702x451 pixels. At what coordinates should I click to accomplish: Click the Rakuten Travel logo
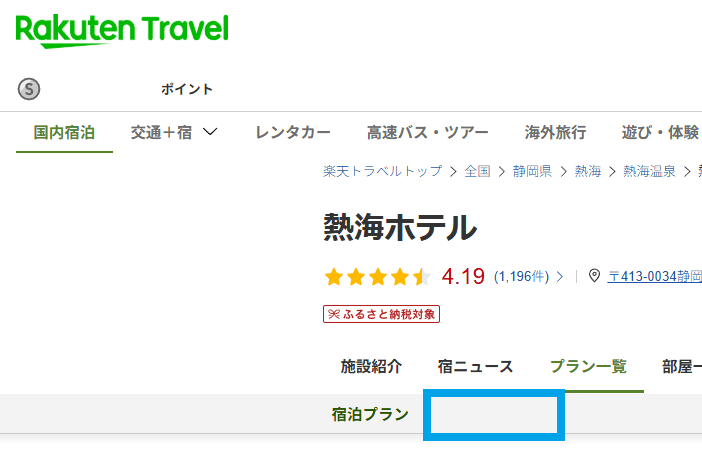tap(122, 31)
